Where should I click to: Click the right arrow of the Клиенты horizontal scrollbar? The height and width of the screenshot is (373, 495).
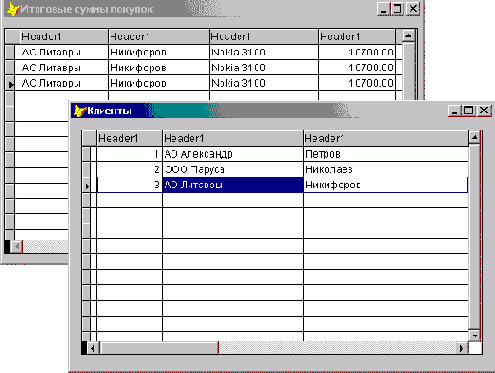pyautogui.click(x=461, y=349)
